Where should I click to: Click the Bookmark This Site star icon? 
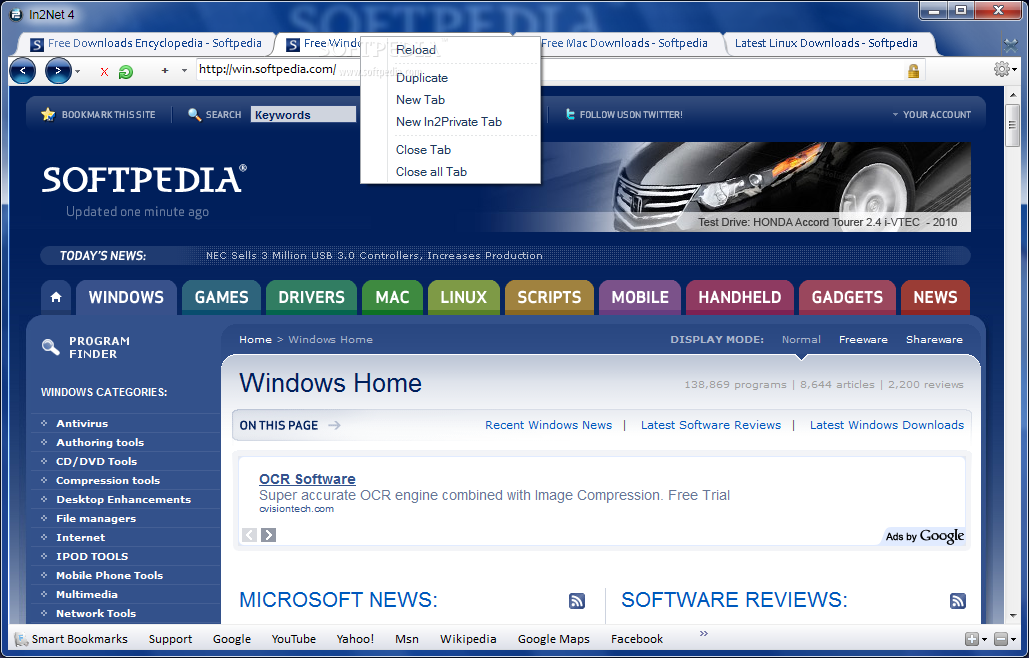pos(48,114)
